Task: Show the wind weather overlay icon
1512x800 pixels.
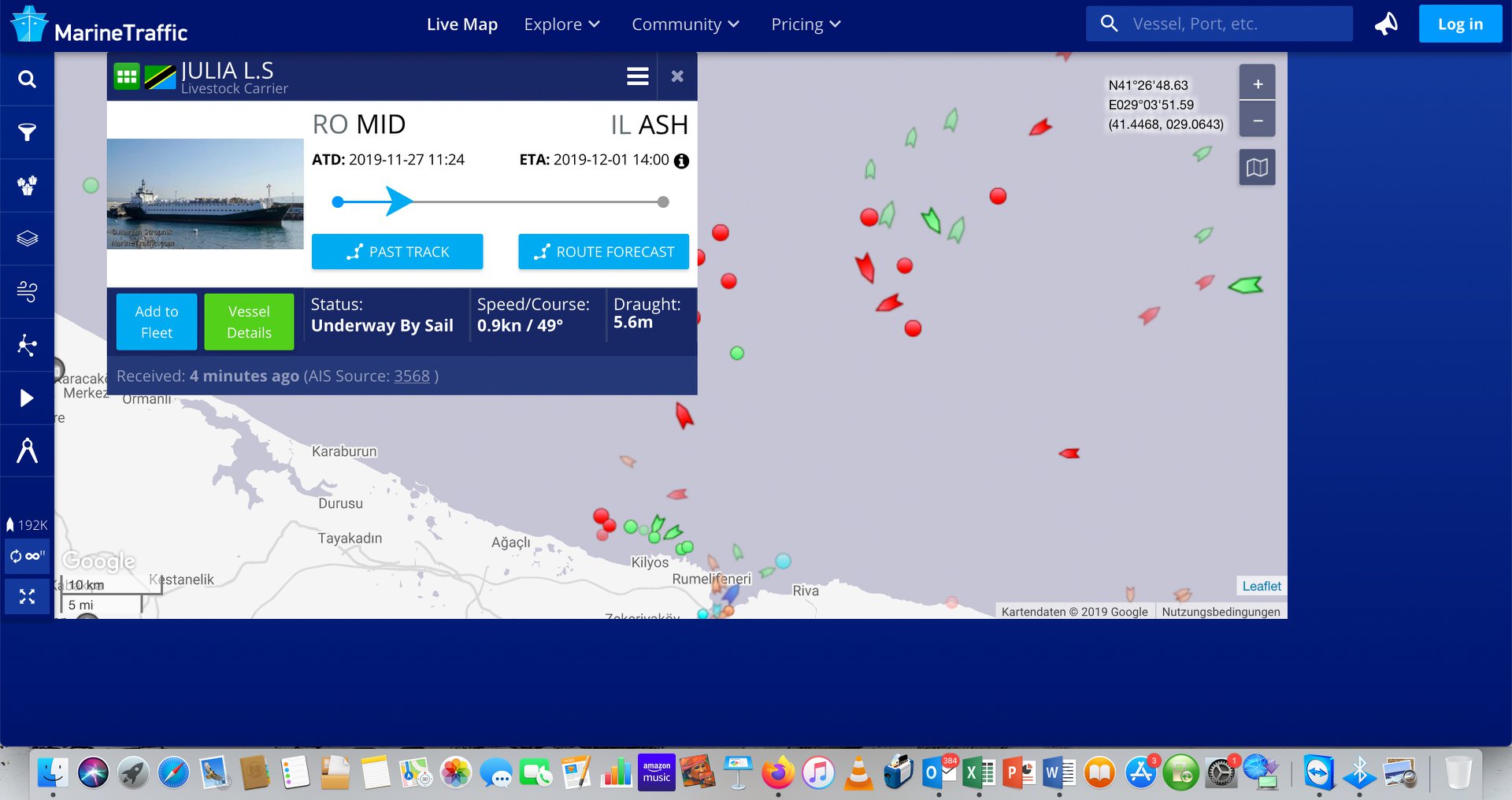Action: pos(27,291)
